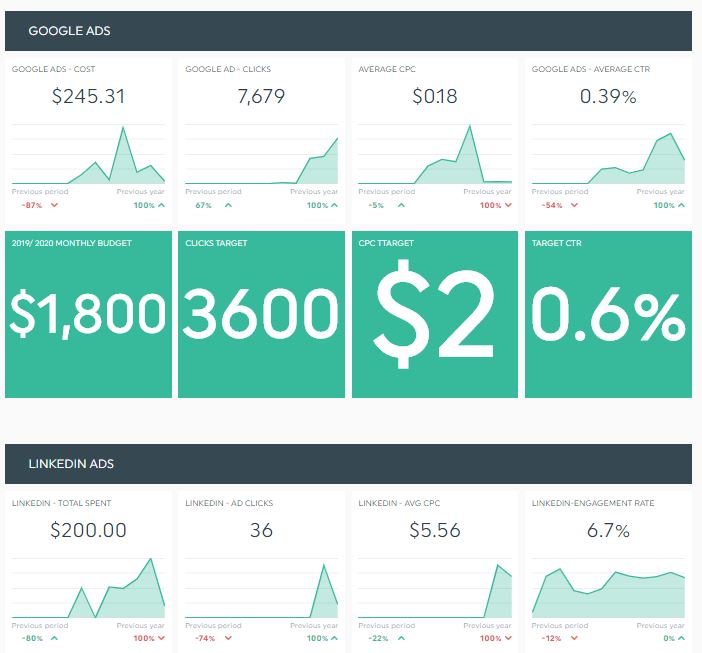The image size is (702, 653).
Task: Click the $200.00 LinkedIn spent value
Action: coord(88,530)
